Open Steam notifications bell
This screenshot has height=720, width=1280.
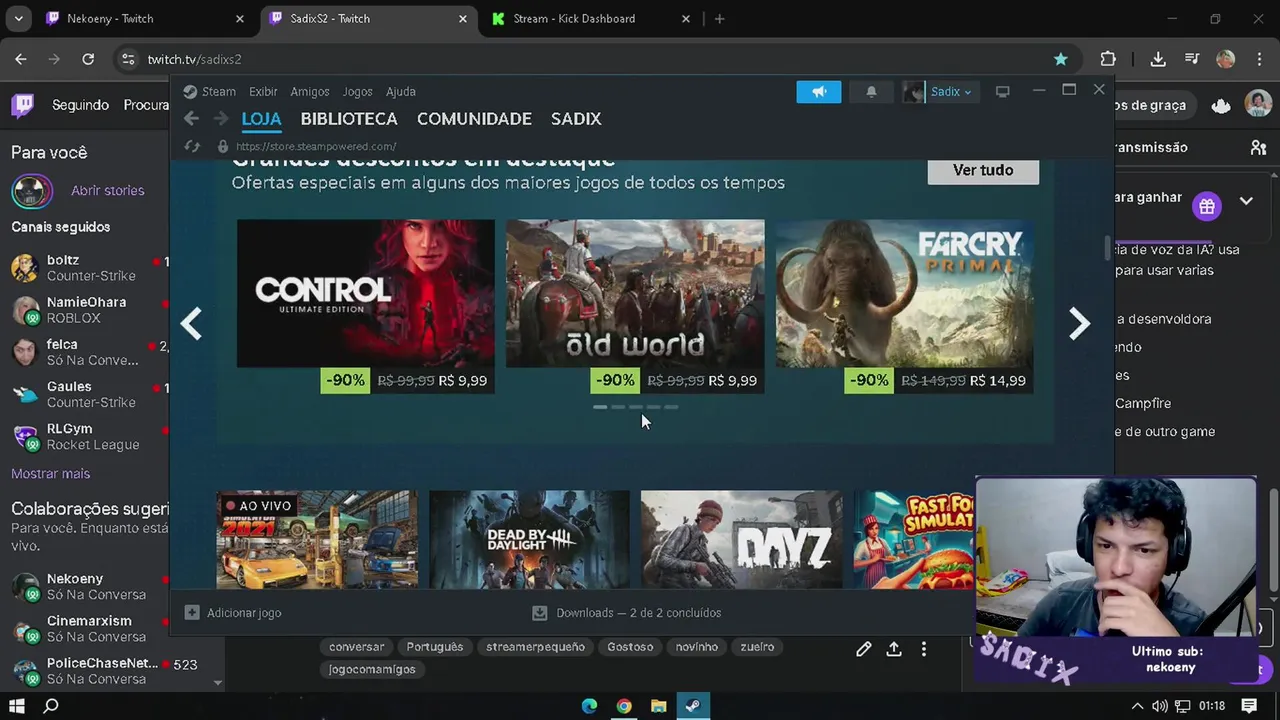871,92
